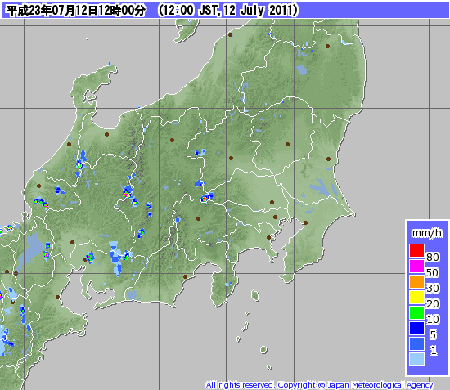Screen dimensions: 450x390
Task: Click the Japanese timestamp 平成23年07月12日12時00分
Action: (76, 10)
